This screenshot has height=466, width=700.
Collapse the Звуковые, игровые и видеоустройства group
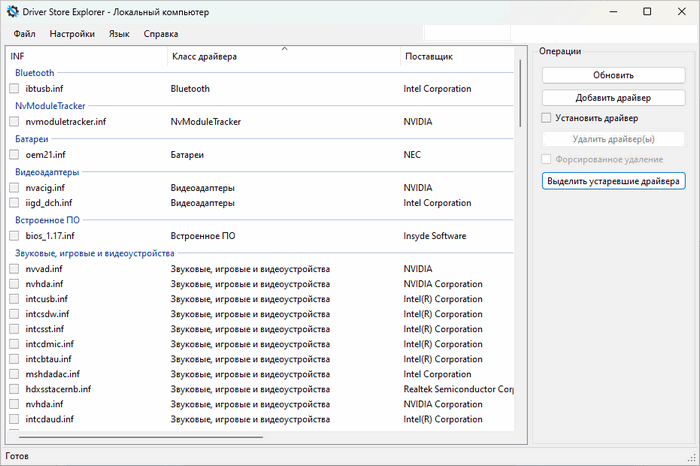(x=96, y=253)
